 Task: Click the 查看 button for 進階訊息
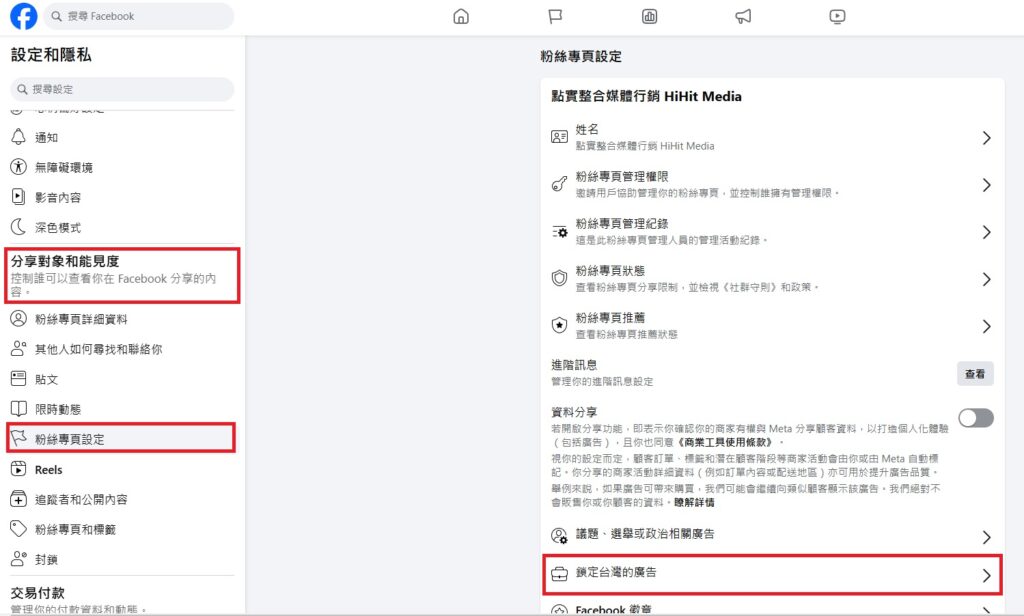(975, 374)
